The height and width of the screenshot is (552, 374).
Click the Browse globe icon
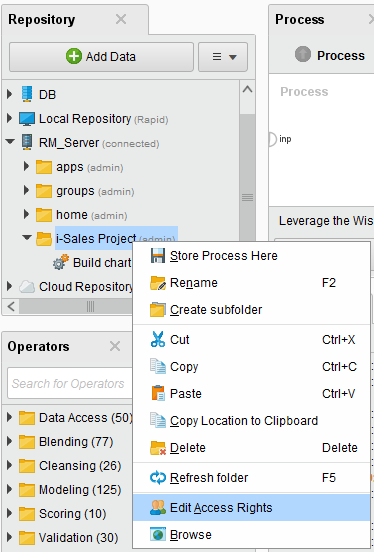pyautogui.click(x=158, y=534)
